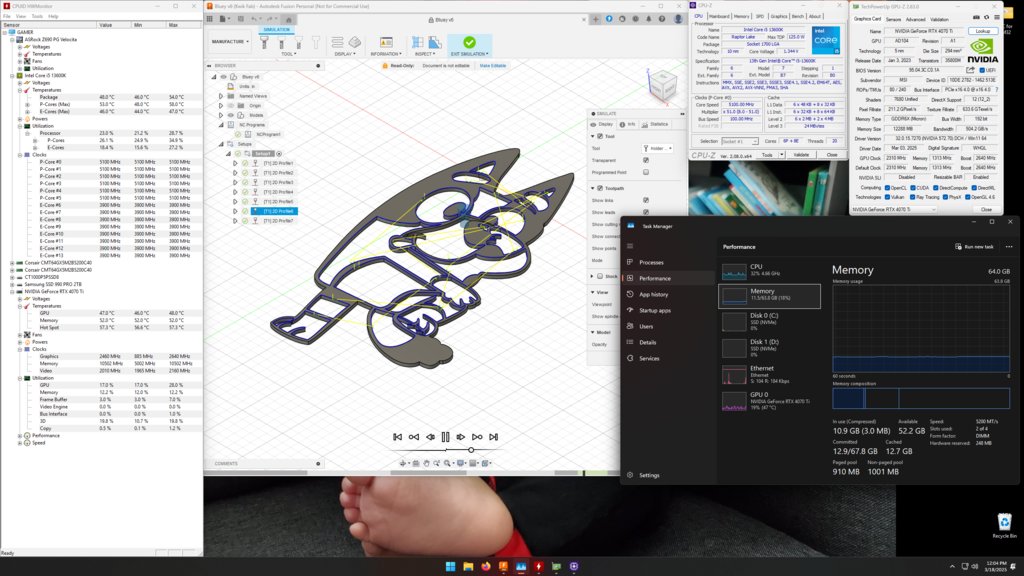The height and width of the screenshot is (576, 1024).
Task: Toggle UEFI checkbox in GPU-Z
Action: [x=982, y=71]
